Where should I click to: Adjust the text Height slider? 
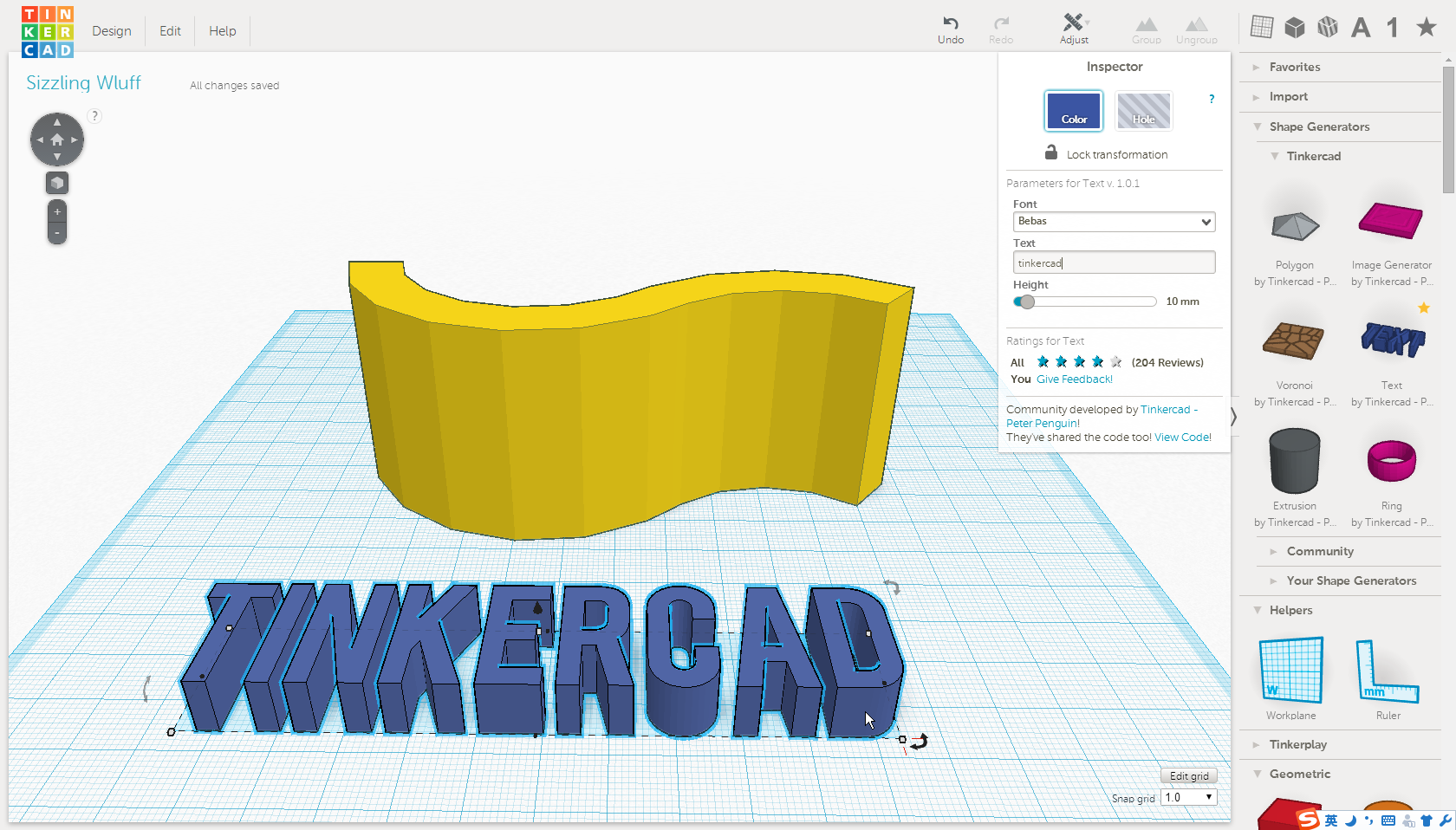tap(1026, 302)
